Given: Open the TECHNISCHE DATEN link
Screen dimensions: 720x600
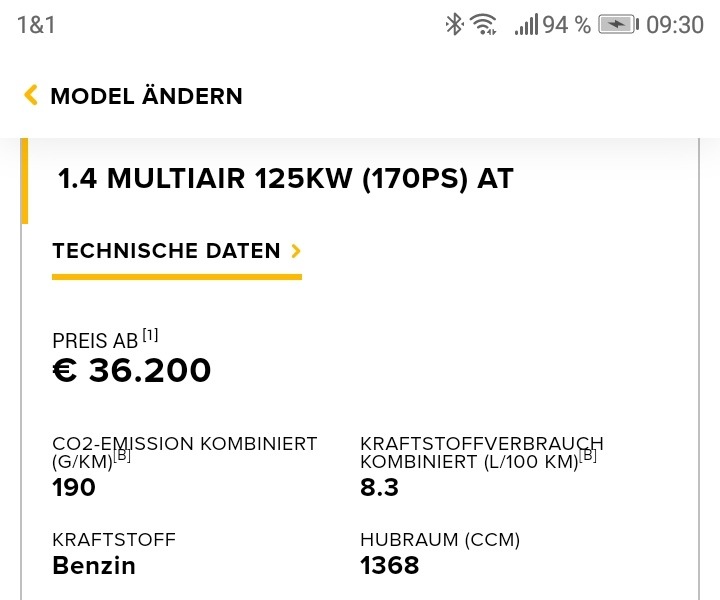Looking at the screenshot, I should click(166, 251).
